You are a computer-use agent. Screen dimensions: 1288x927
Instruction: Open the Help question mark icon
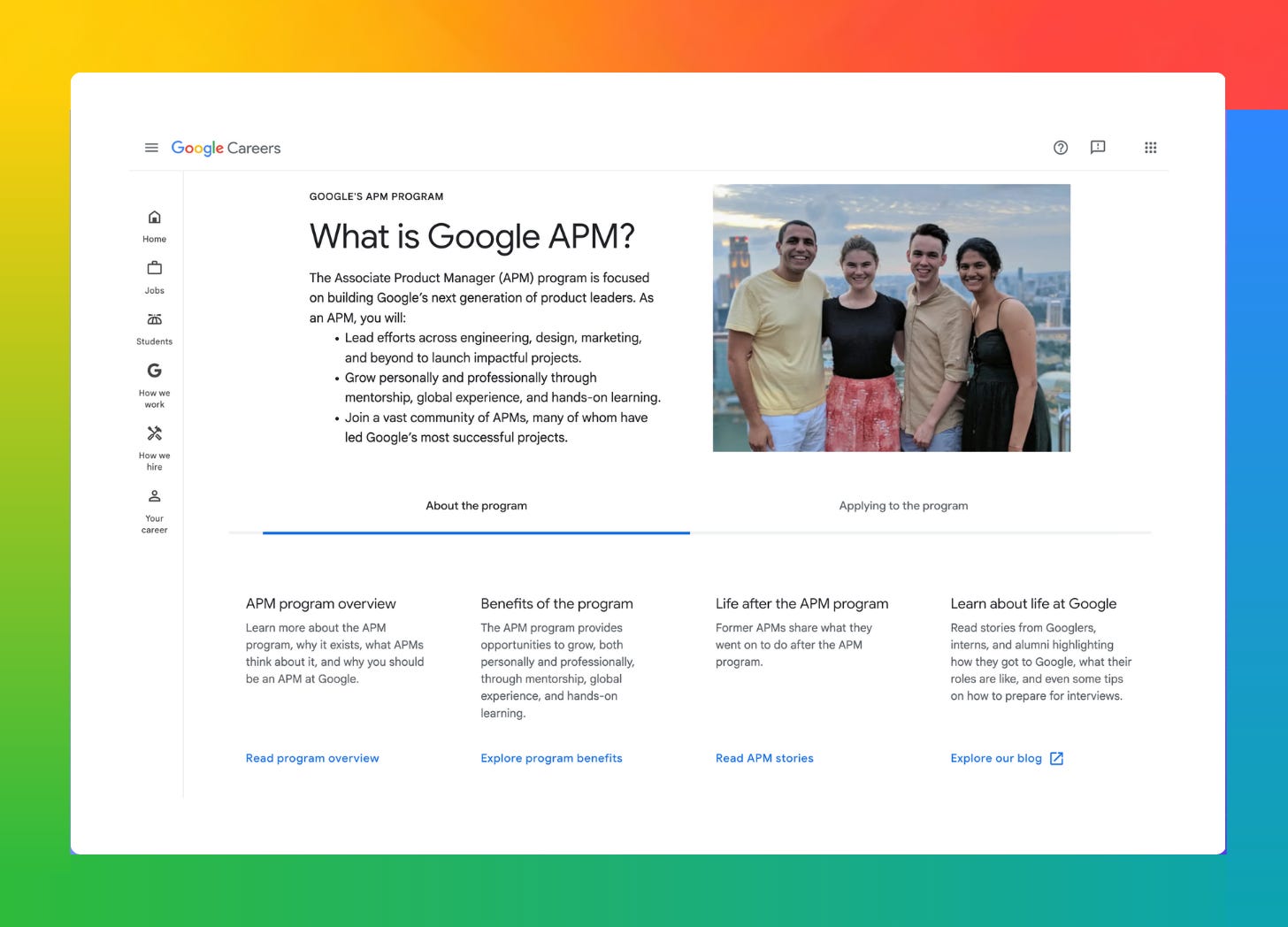tap(1061, 148)
